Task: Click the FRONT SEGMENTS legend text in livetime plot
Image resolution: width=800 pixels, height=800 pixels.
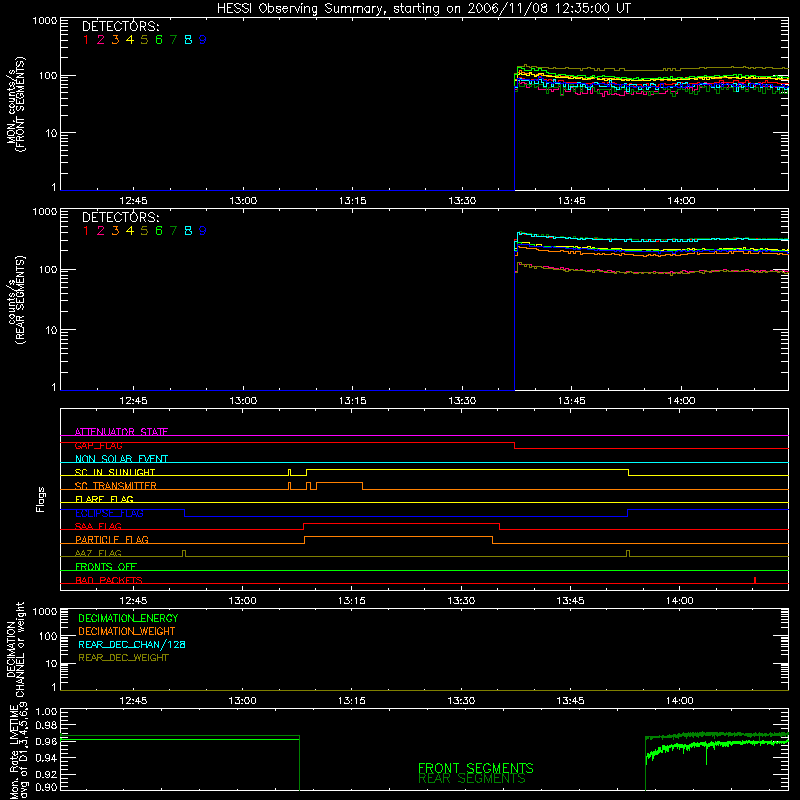Action: [476, 768]
